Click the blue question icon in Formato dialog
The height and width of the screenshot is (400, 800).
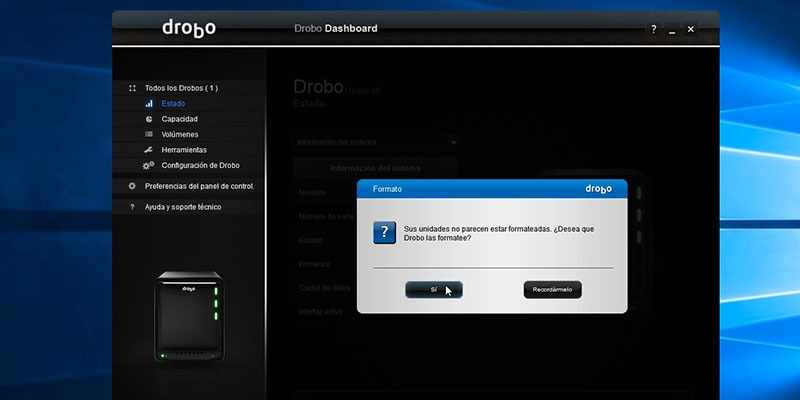[x=385, y=233]
